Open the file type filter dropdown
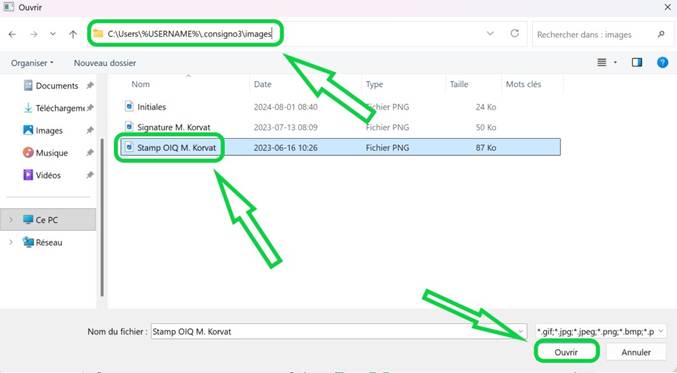 pyautogui.click(x=601, y=332)
